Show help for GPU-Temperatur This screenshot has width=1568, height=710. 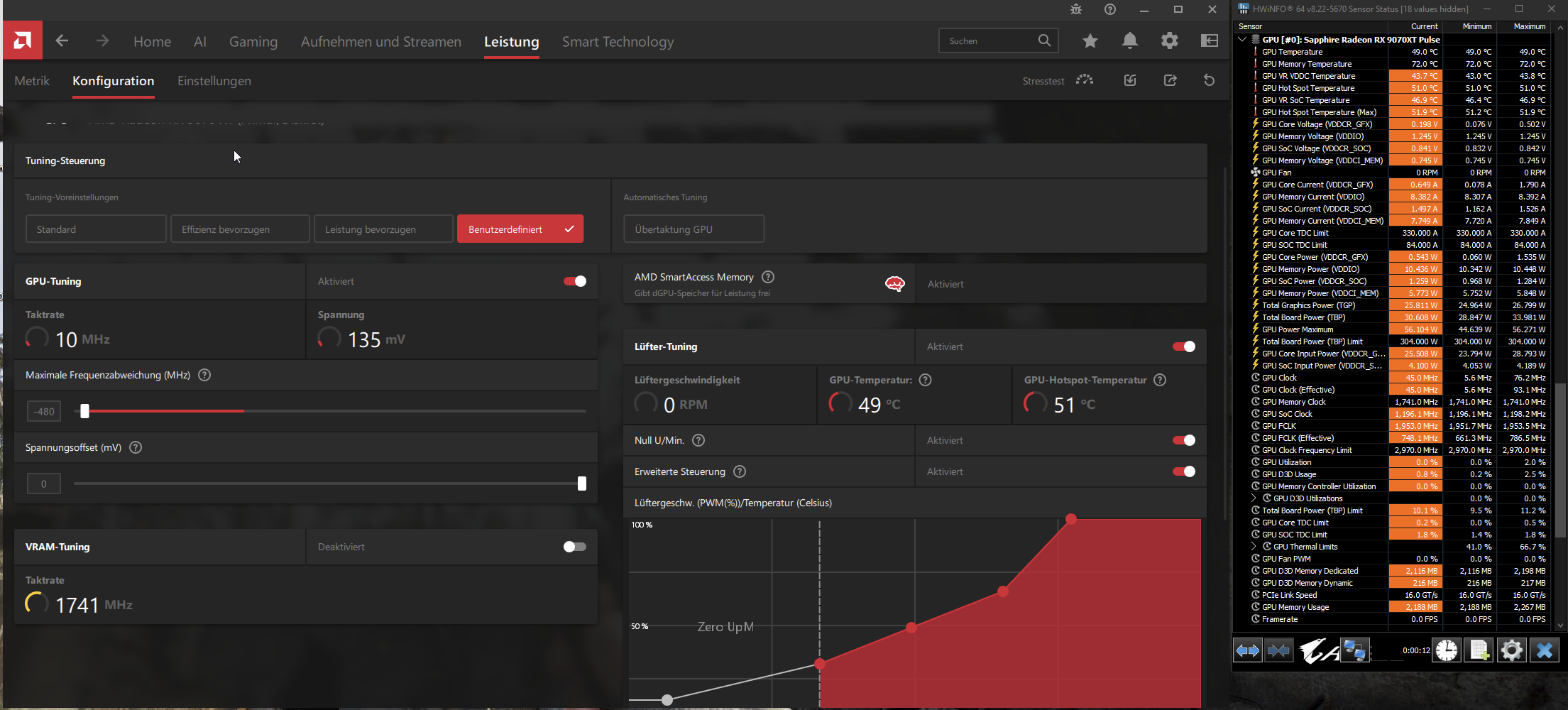coord(925,380)
